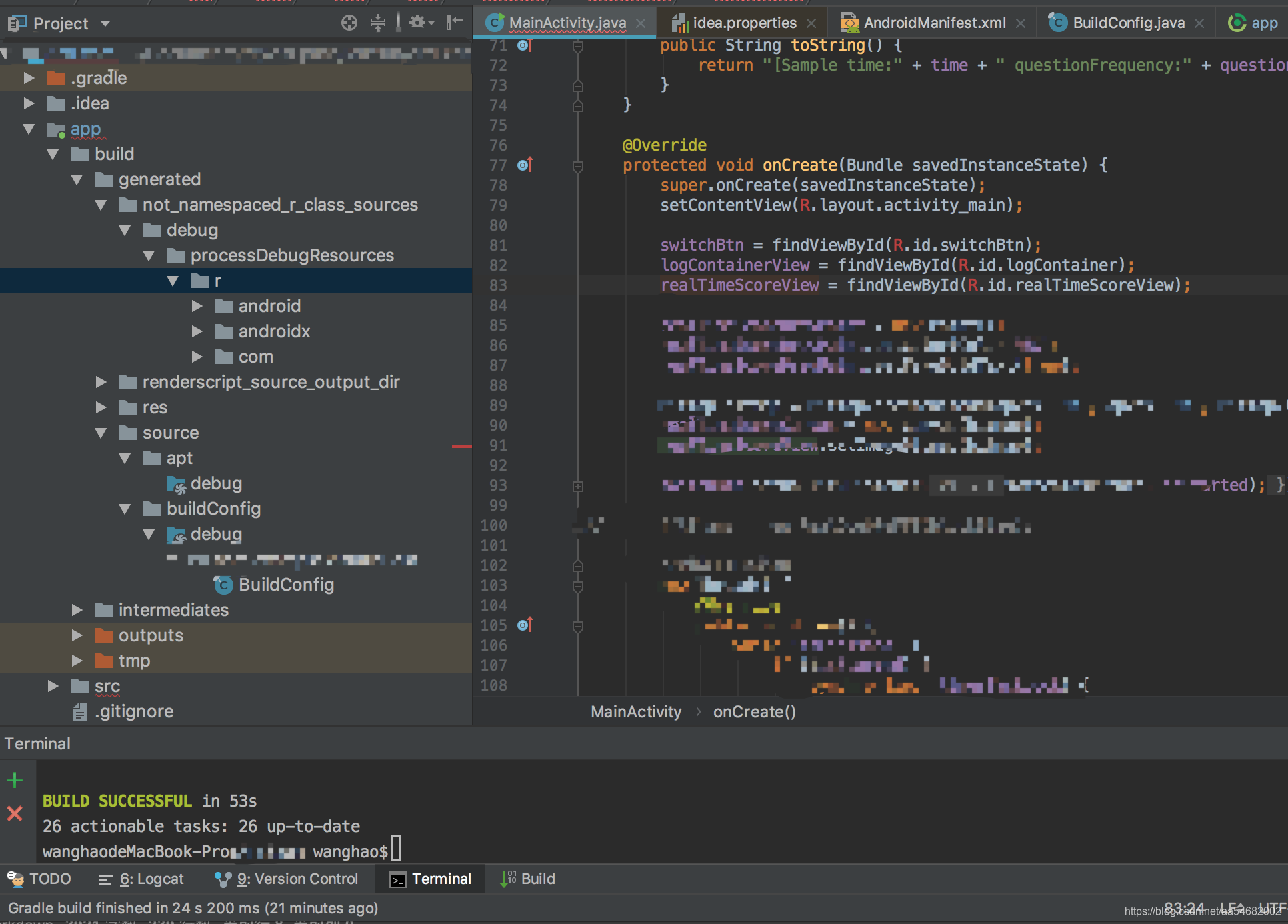Close the terminal session with red X

coord(15,813)
